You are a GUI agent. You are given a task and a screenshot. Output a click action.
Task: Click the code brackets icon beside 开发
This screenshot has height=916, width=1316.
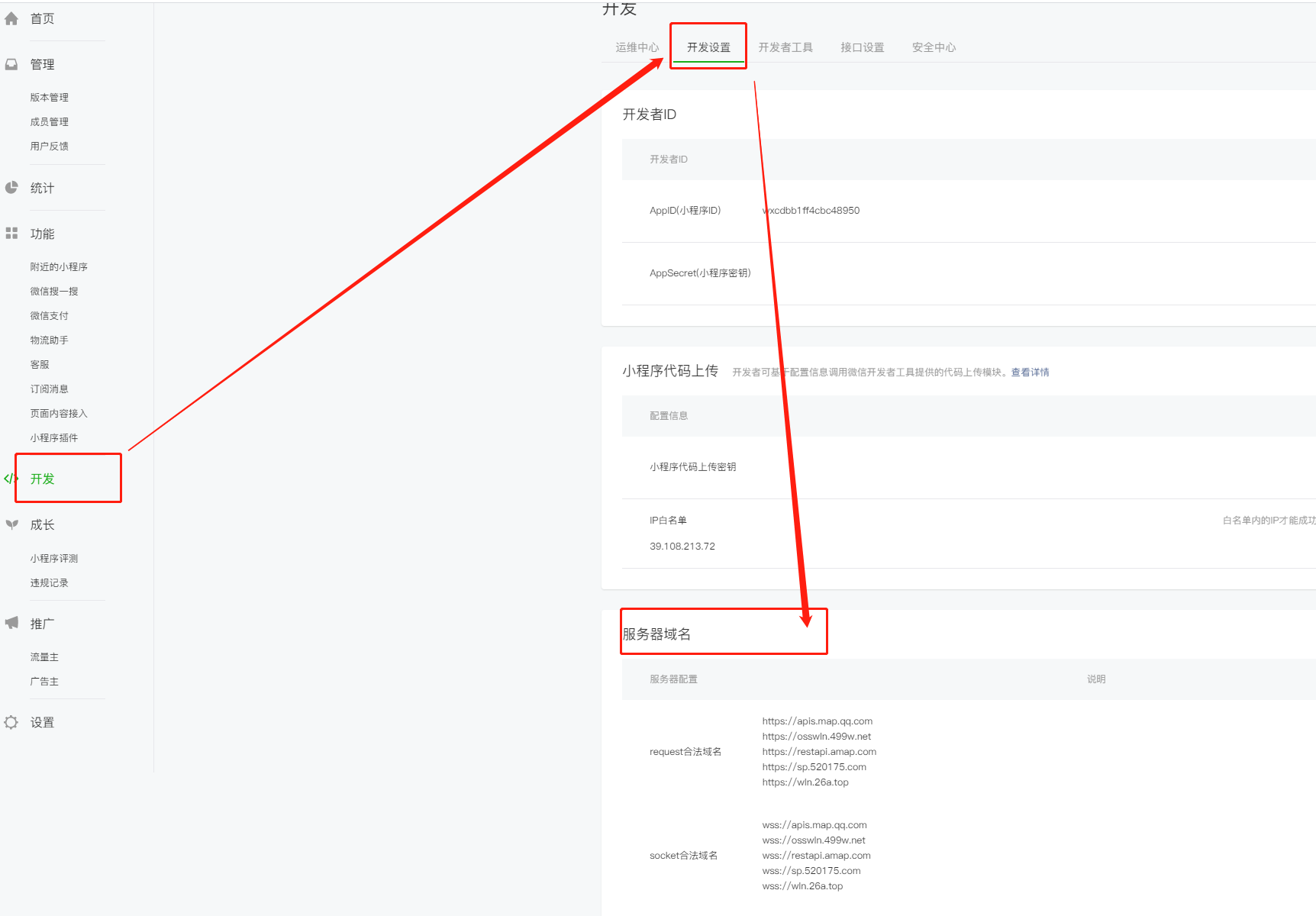[x=11, y=479]
